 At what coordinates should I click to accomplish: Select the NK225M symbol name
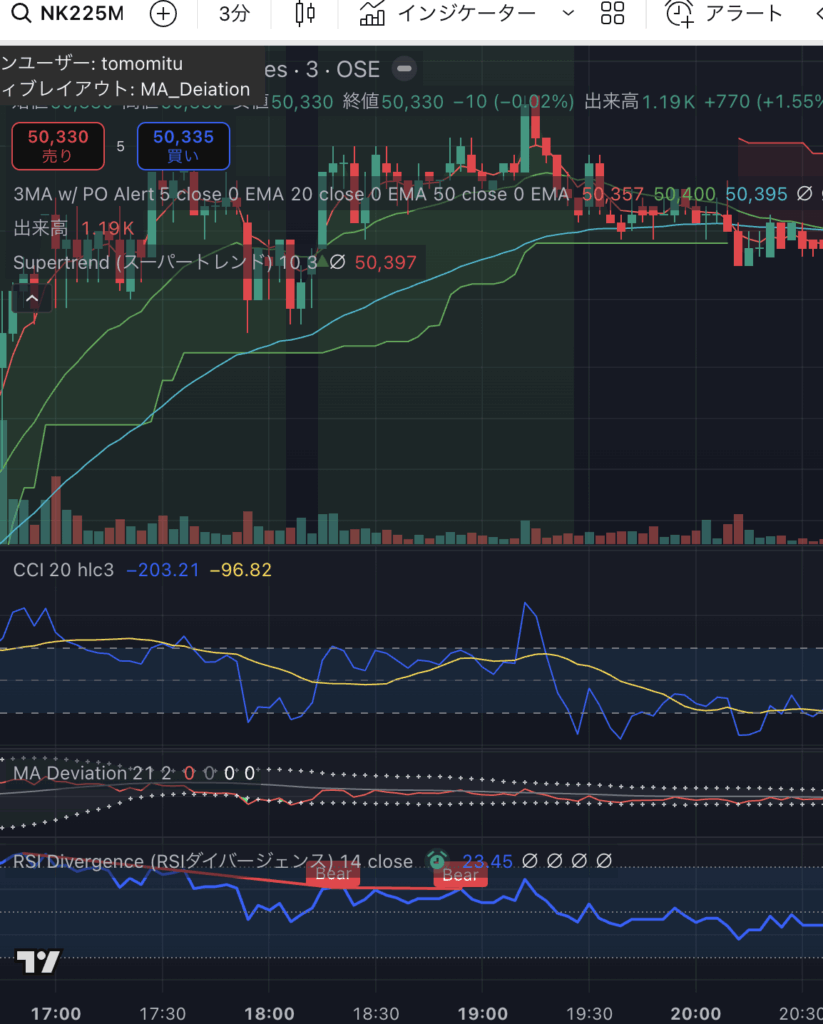click(x=82, y=14)
